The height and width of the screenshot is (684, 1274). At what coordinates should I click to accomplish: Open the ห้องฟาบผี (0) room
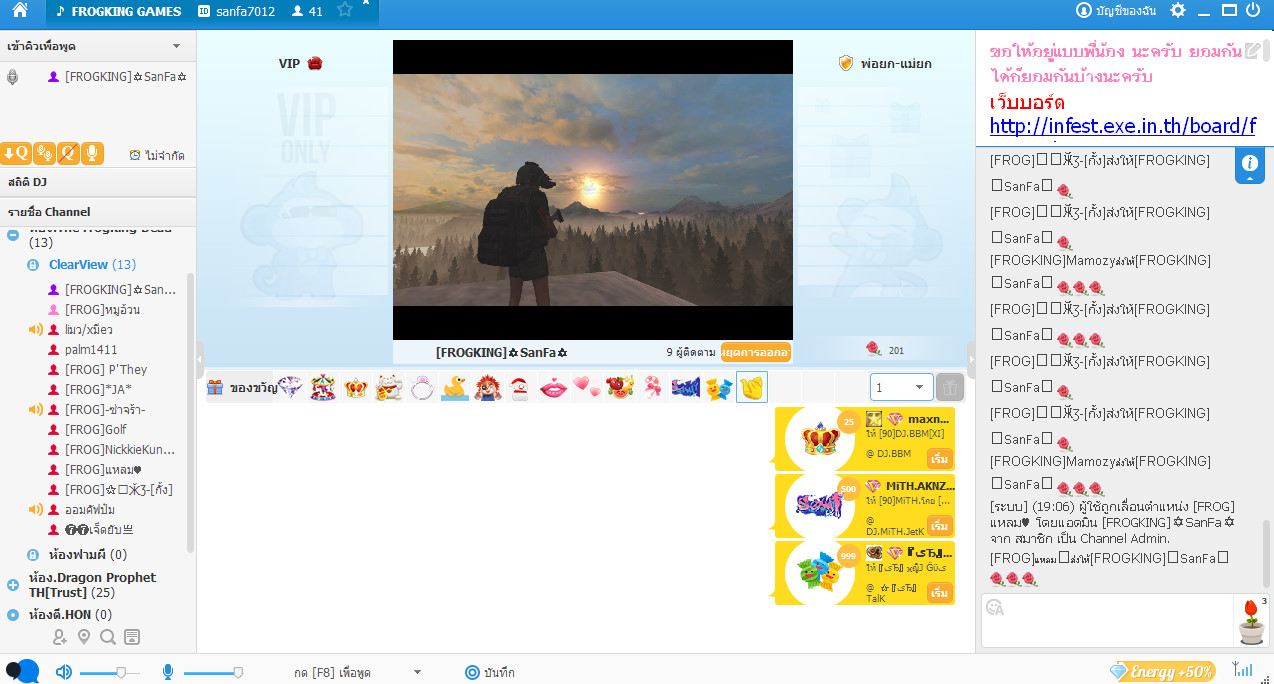pyautogui.click(x=87, y=554)
